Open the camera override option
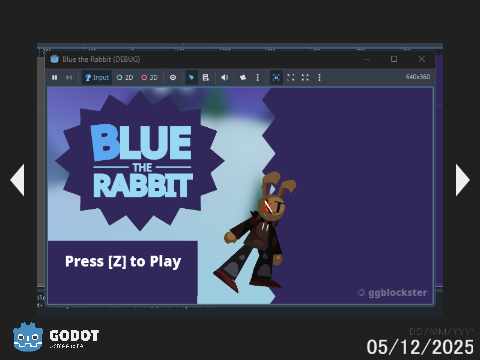The height and width of the screenshot is (360, 480). tap(243, 78)
